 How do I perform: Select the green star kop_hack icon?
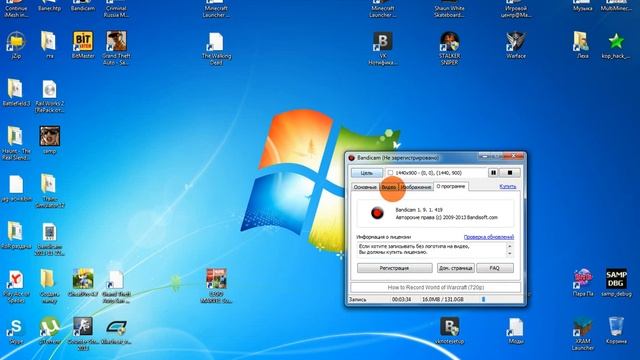pos(616,45)
